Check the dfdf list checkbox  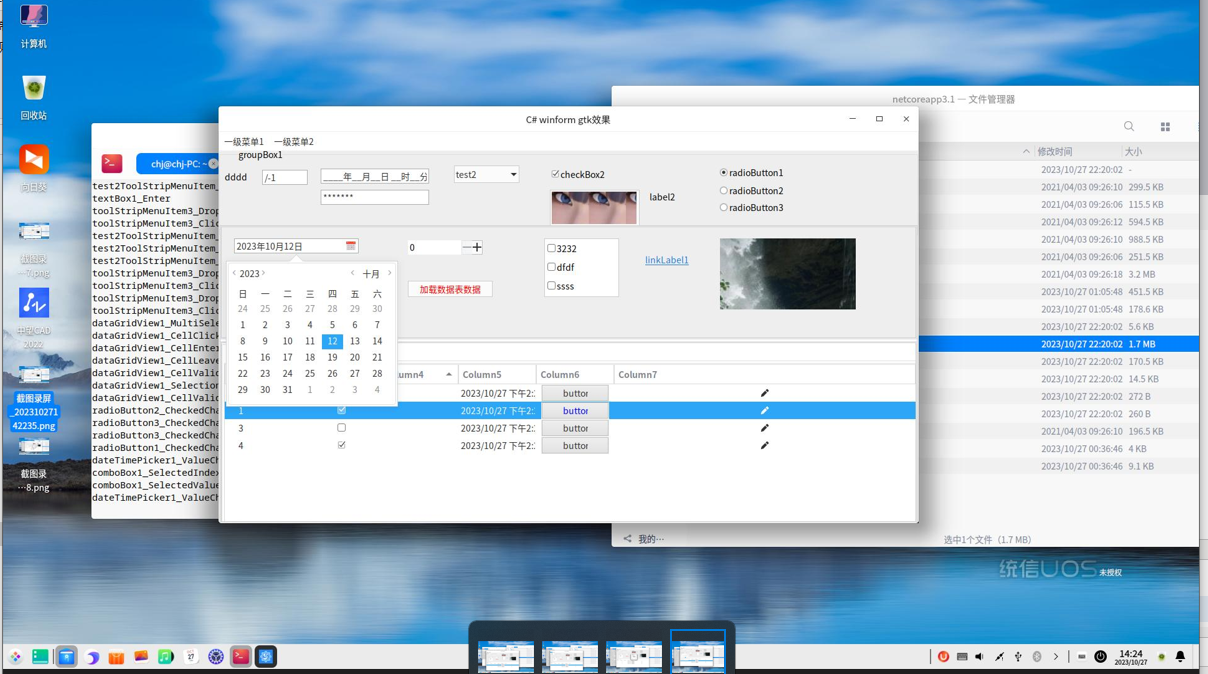coord(551,267)
